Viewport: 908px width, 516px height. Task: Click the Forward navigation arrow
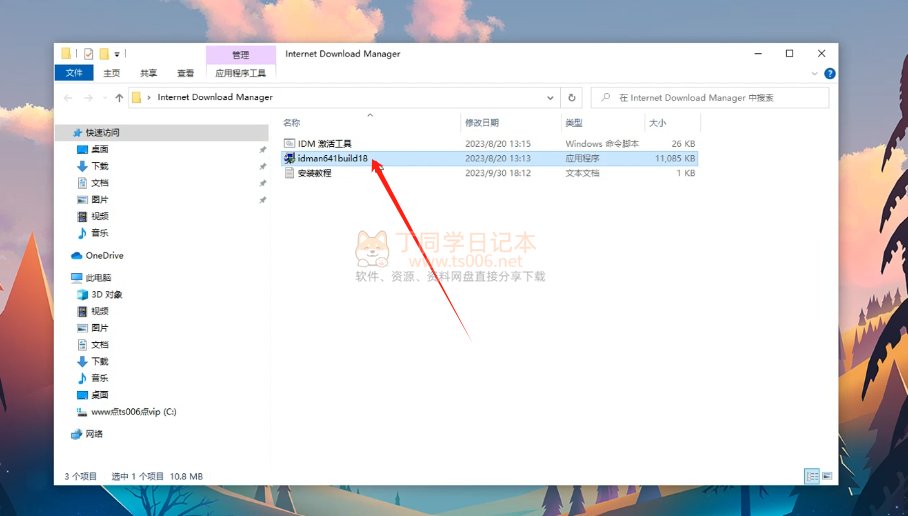pos(88,98)
